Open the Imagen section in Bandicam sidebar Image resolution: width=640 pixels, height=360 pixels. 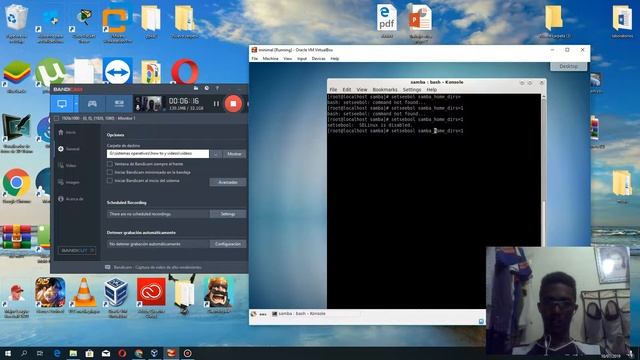[x=69, y=182]
